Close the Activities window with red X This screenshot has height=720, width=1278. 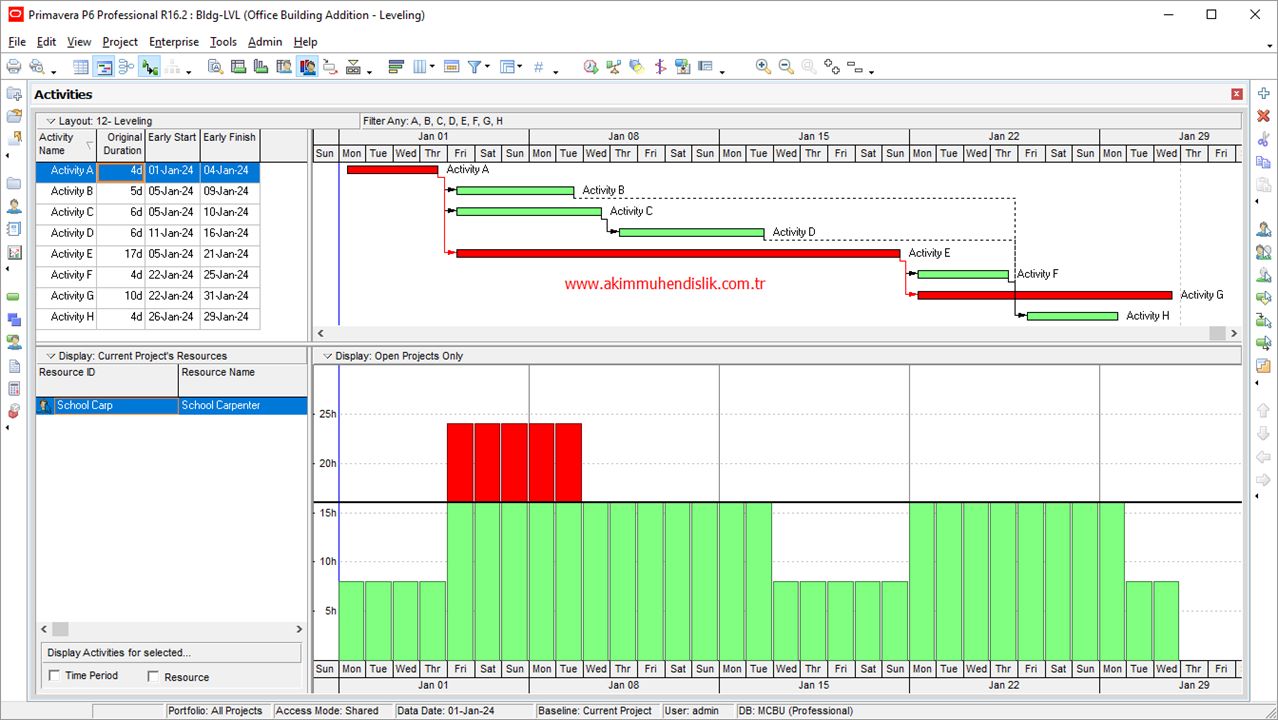[1237, 94]
